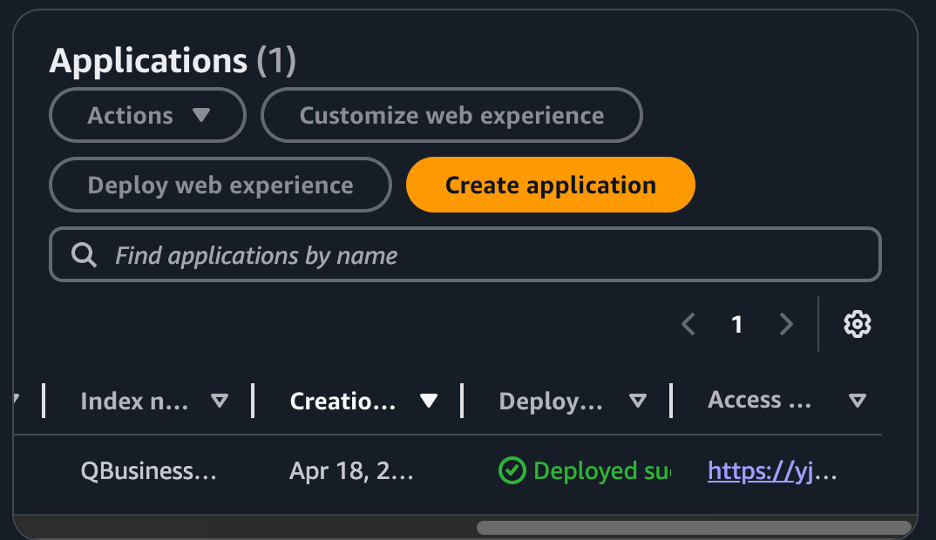Click the Deploy... column header label
Screen dimensions: 936x540
(550, 401)
